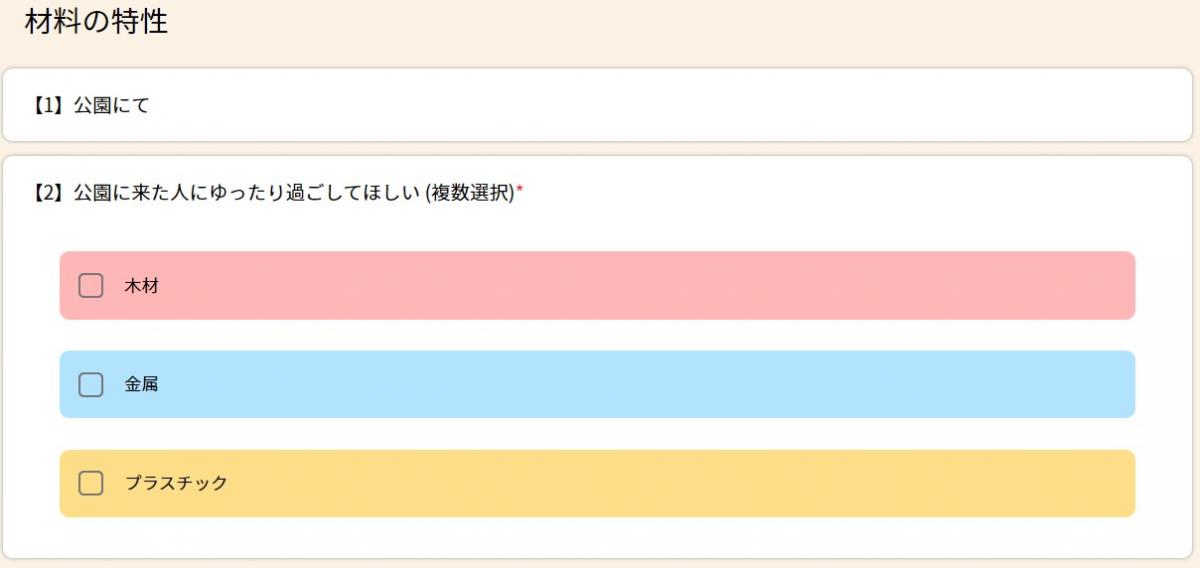
Task: Open the 【1】公園にて section card
Action: tap(598, 105)
